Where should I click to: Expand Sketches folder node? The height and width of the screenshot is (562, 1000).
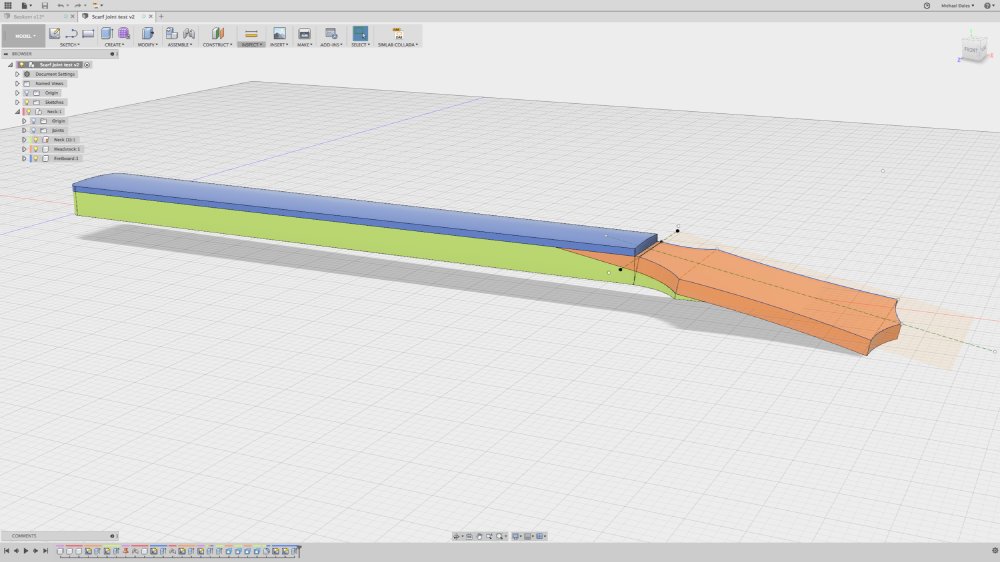(x=17, y=102)
